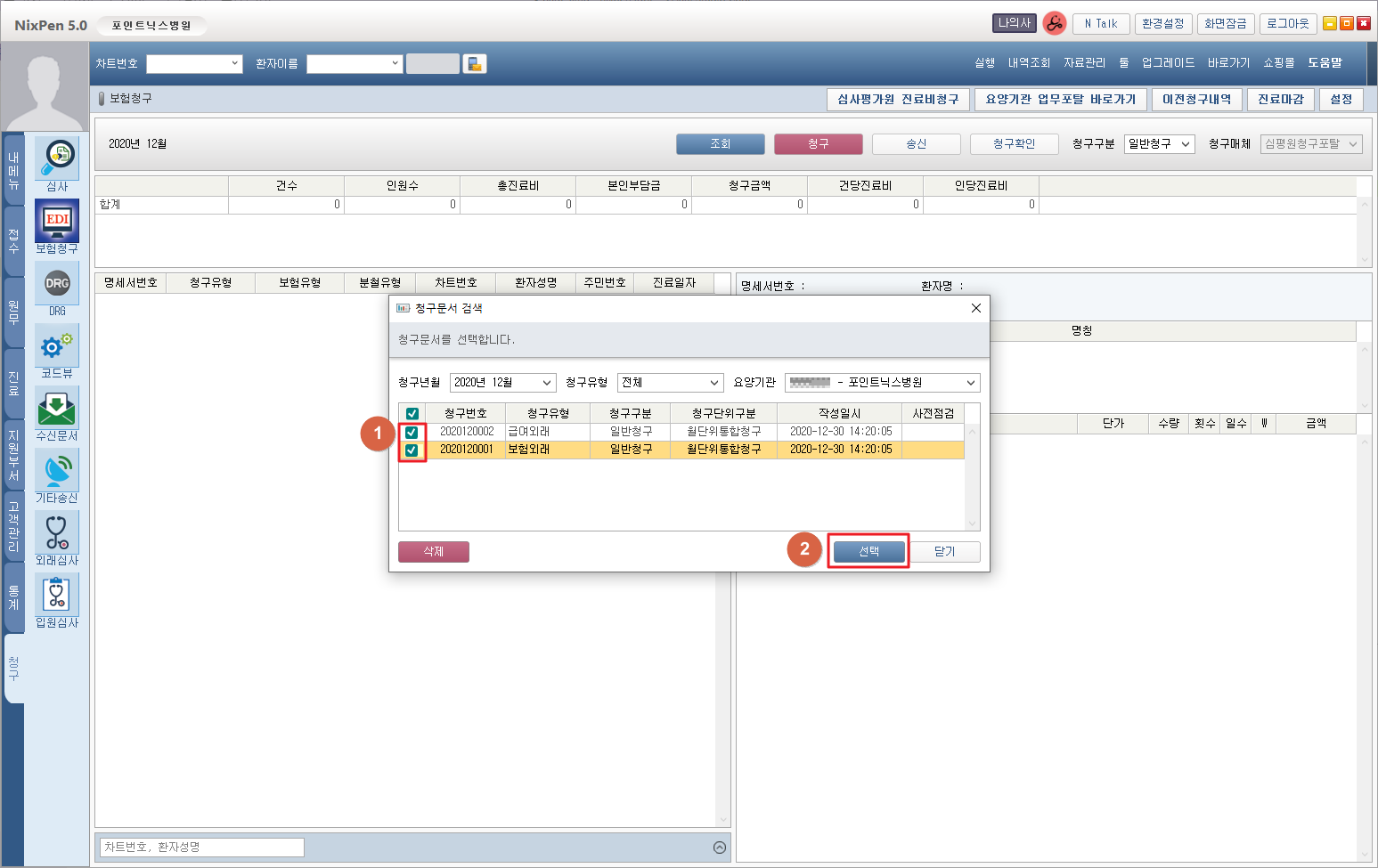Open the 입원심사 clipboard icon
This screenshot has width=1378, height=868.
click(x=57, y=596)
